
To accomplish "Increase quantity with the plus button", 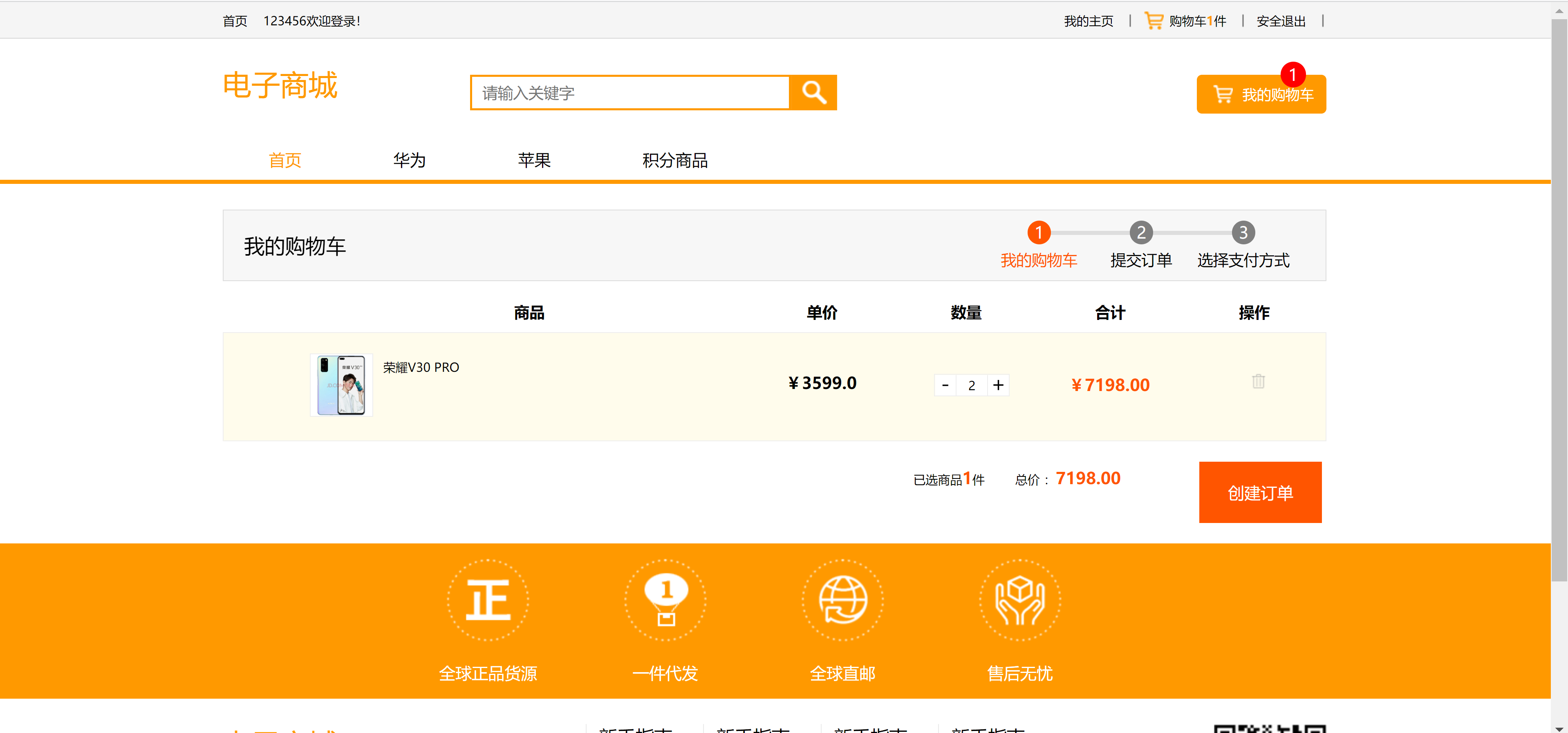I will [x=998, y=384].
